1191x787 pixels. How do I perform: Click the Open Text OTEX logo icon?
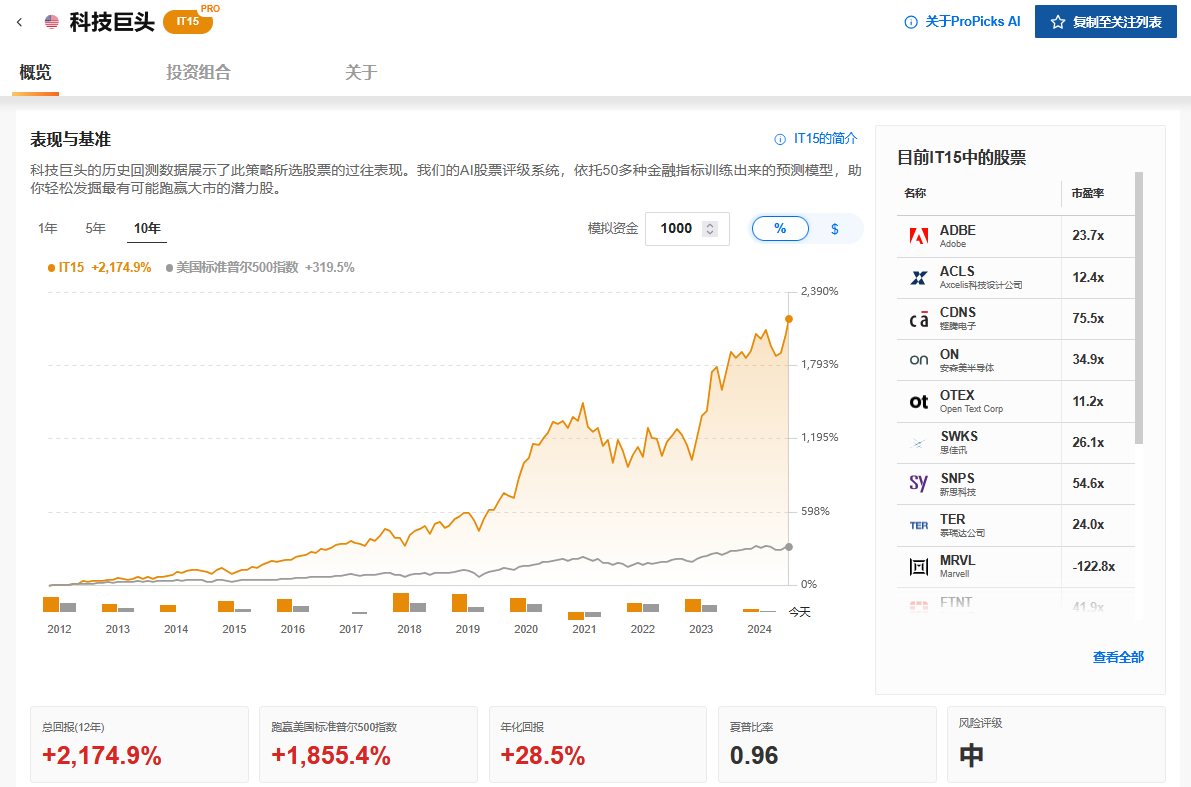(918, 402)
